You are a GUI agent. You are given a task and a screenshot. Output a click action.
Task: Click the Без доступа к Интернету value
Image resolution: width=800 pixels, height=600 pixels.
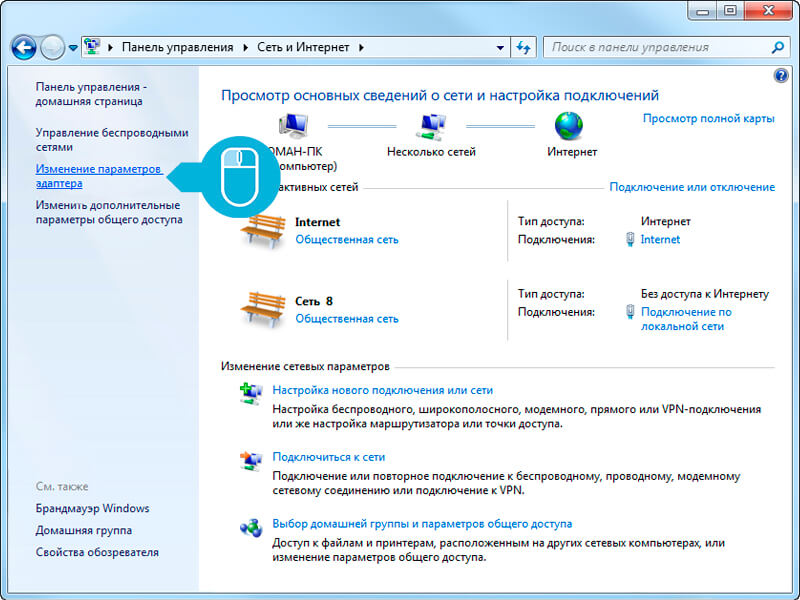[x=705, y=294]
